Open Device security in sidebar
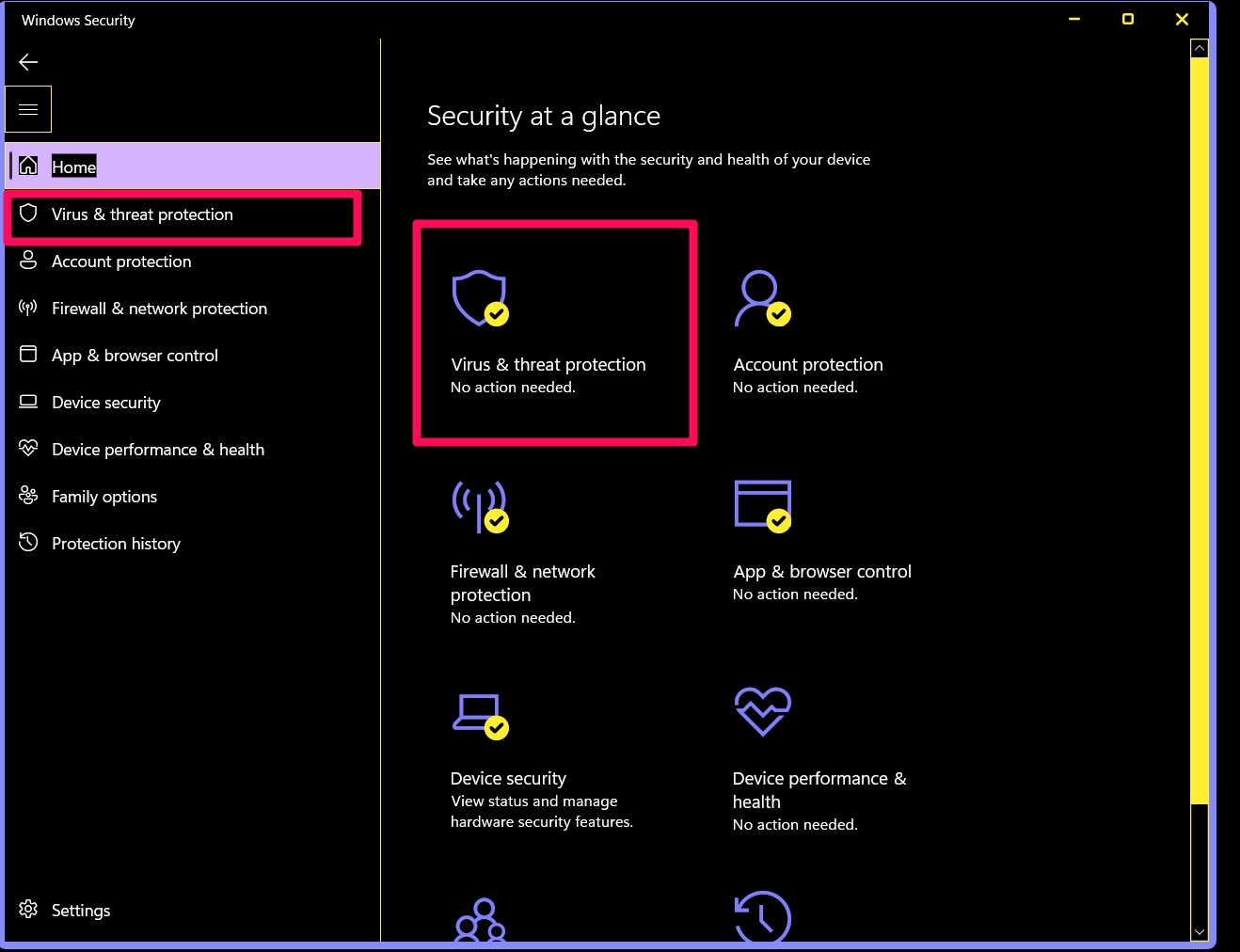This screenshot has width=1240, height=952. [x=192, y=403]
